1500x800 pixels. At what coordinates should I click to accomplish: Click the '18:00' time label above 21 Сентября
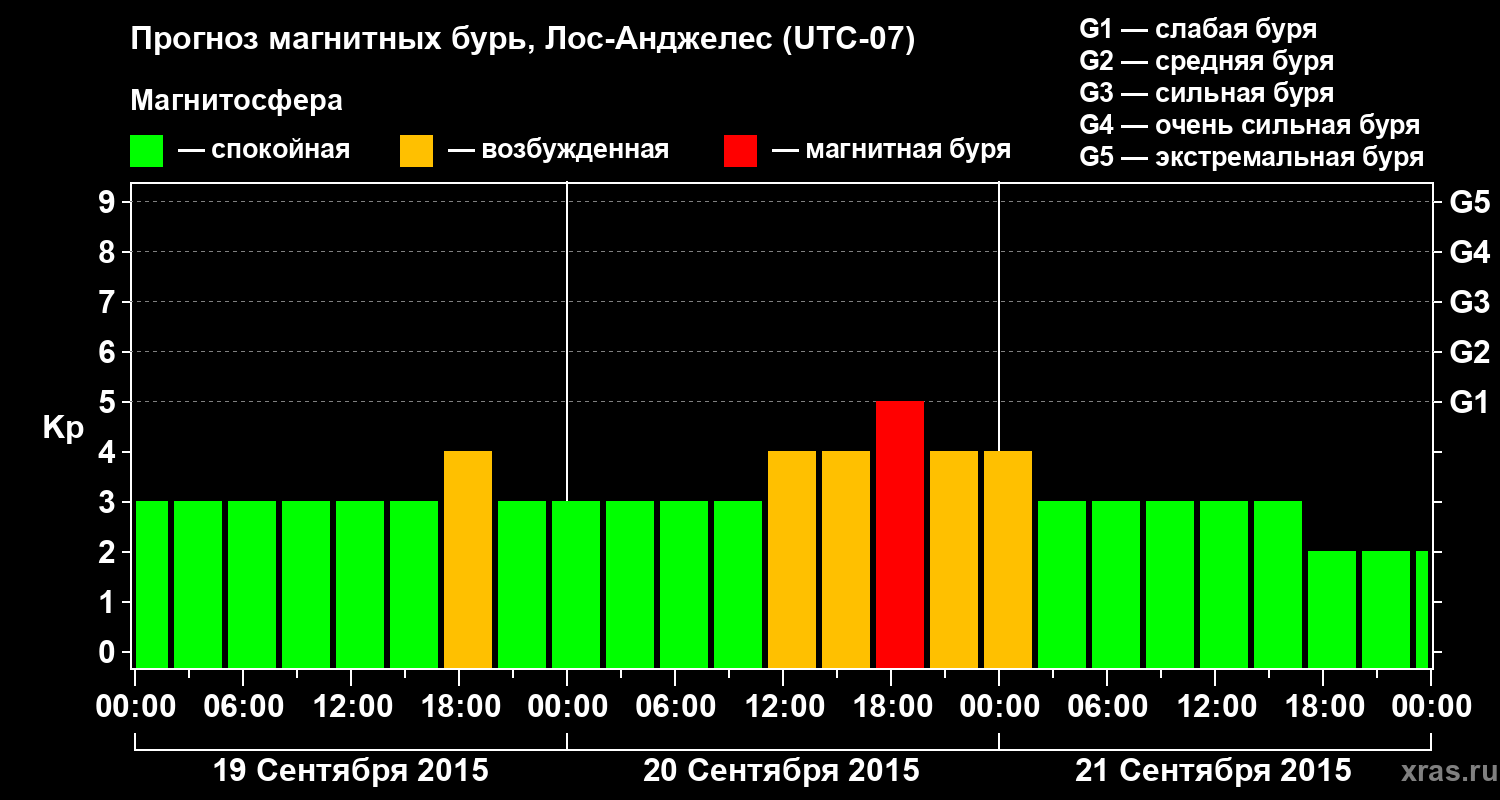[1323, 707]
